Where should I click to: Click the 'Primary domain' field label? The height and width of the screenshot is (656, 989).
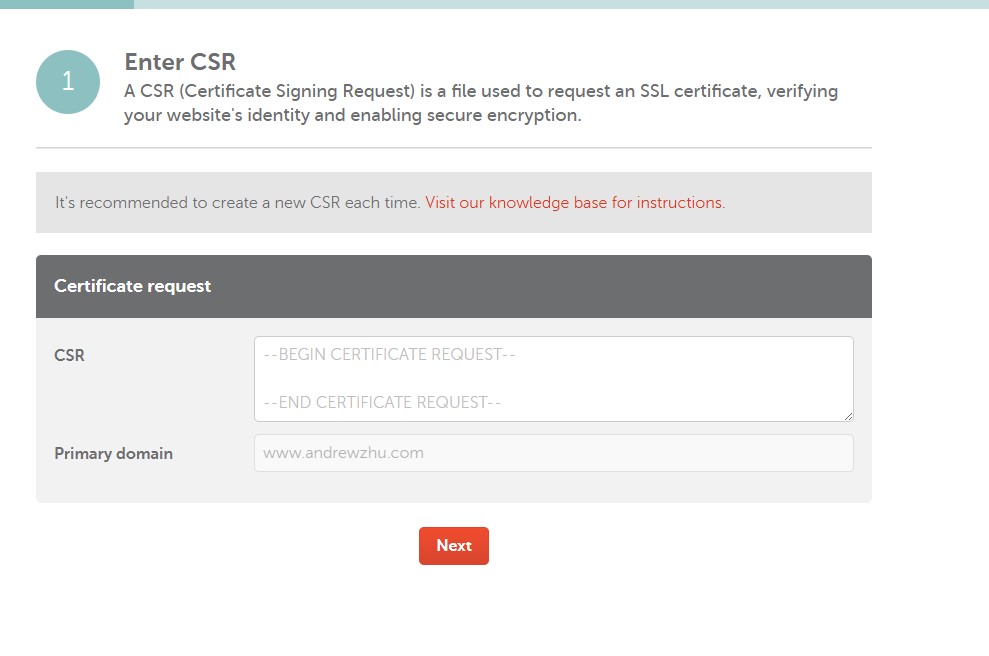[x=113, y=453]
